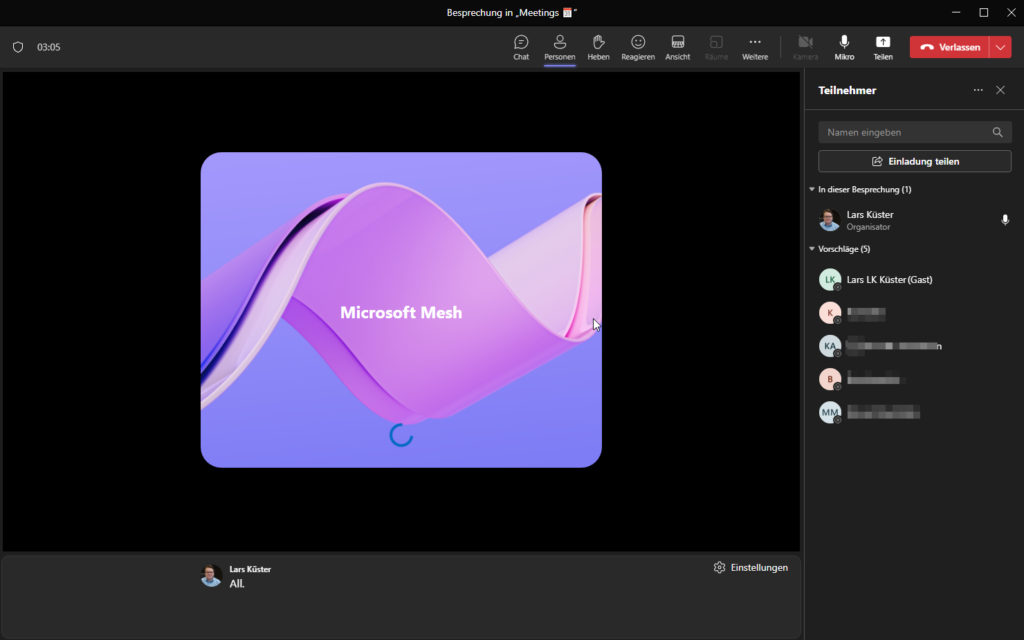Select suggested Lars LK Küster (Gast)
The height and width of the screenshot is (640, 1024).
point(914,280)
